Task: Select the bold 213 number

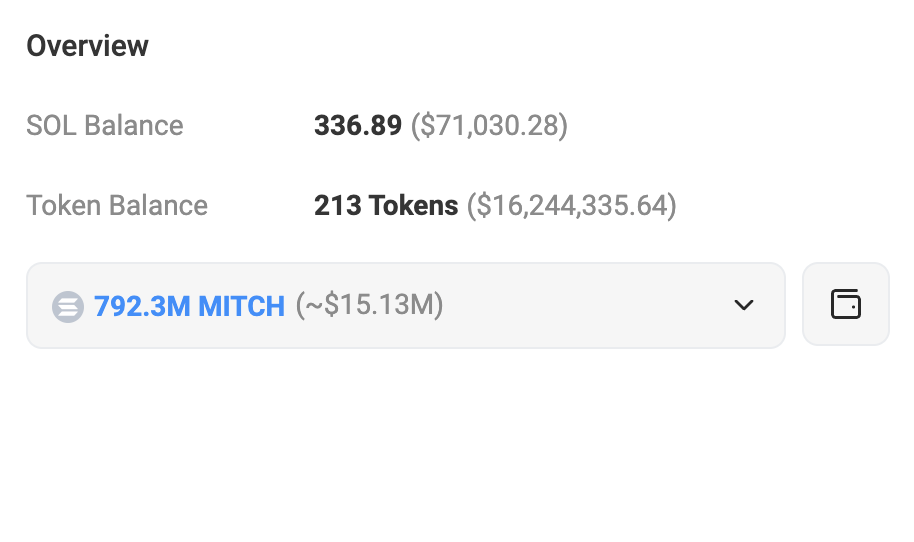Action: point(338,206)
